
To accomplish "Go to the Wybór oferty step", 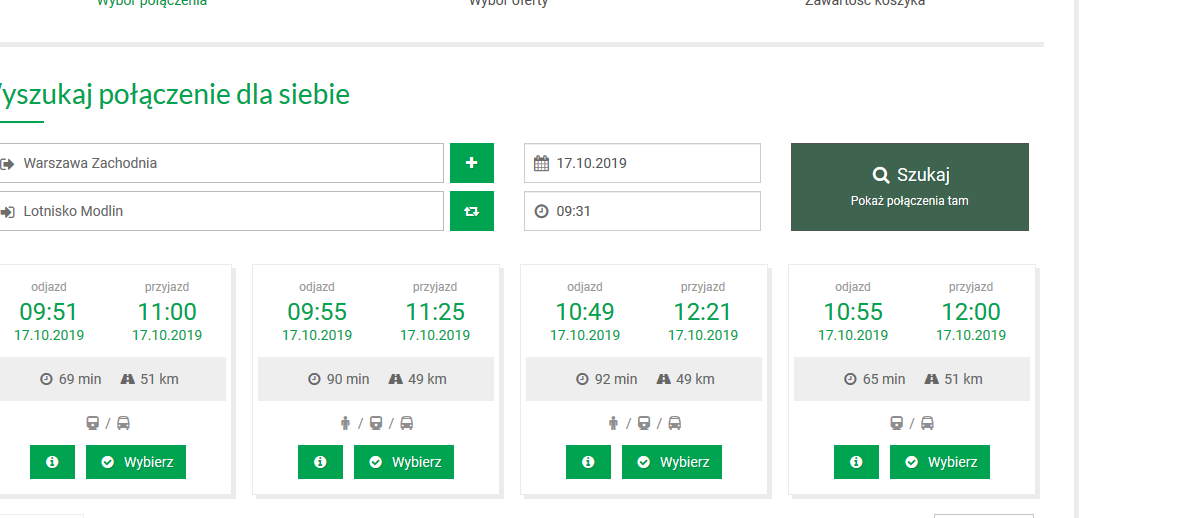I will tap(508, 3).
